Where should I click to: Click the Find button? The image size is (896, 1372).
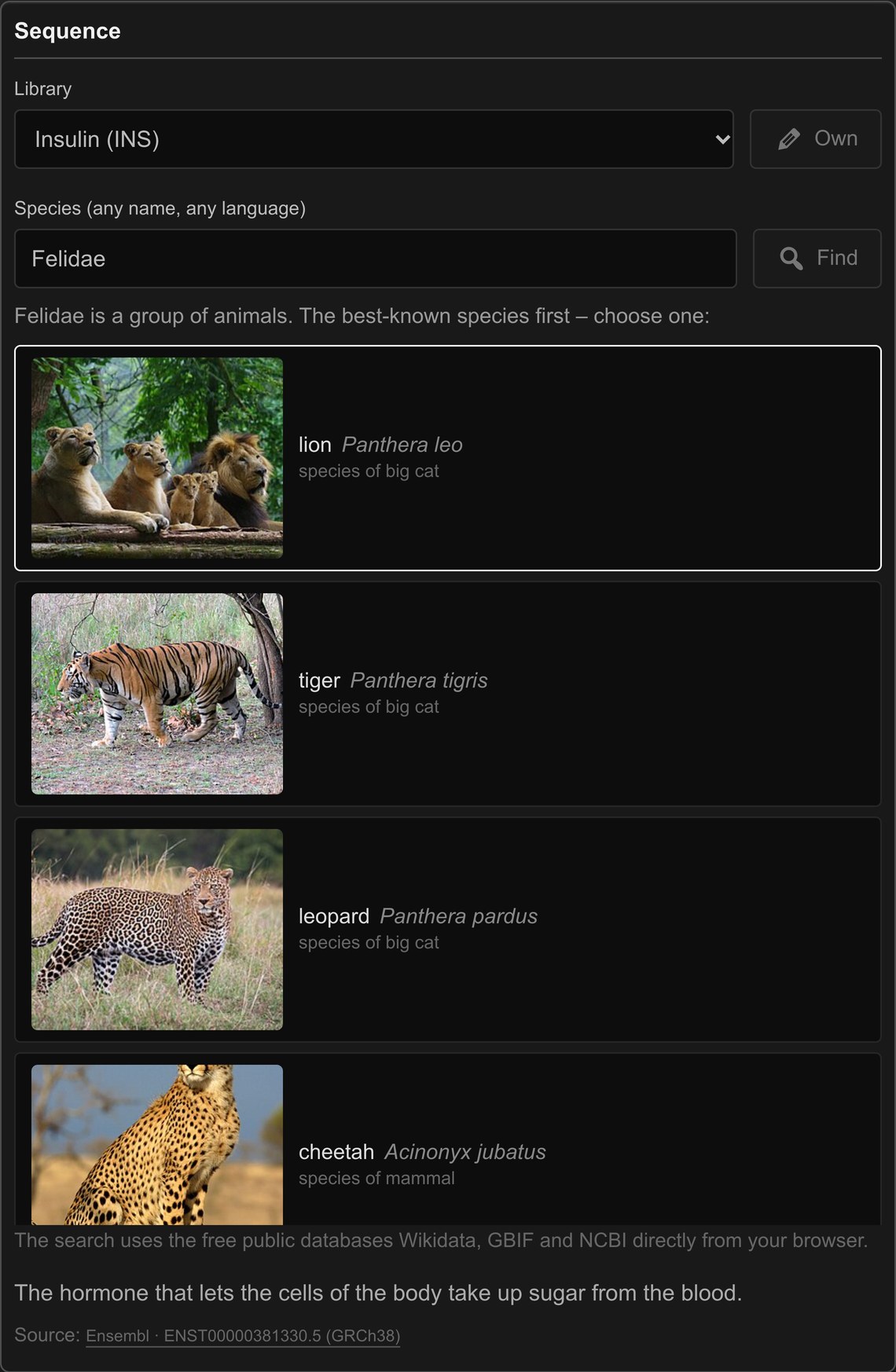[817, 259]
